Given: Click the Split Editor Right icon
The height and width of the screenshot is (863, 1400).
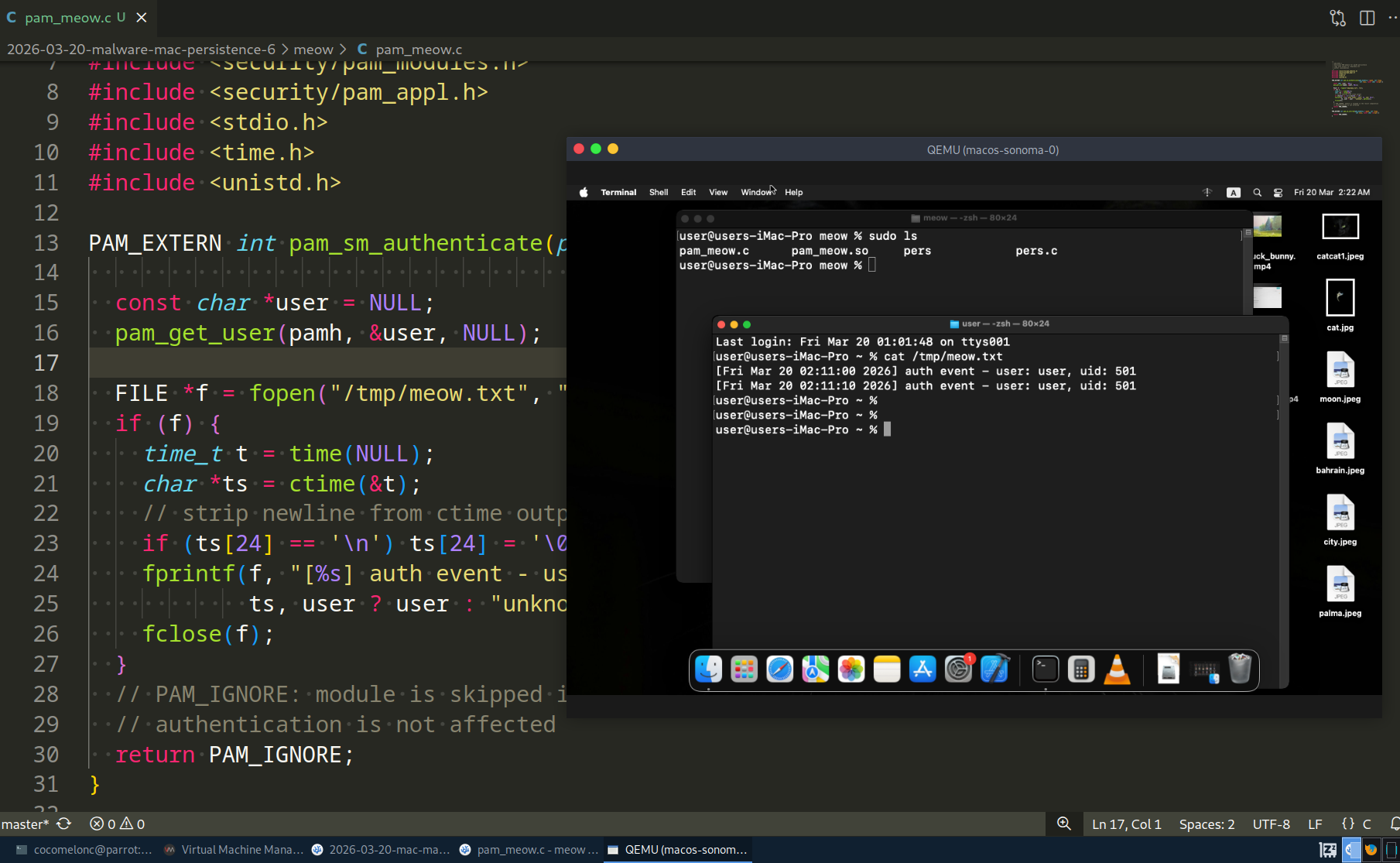Looking at the screenshot, I should coord(1367,18).
